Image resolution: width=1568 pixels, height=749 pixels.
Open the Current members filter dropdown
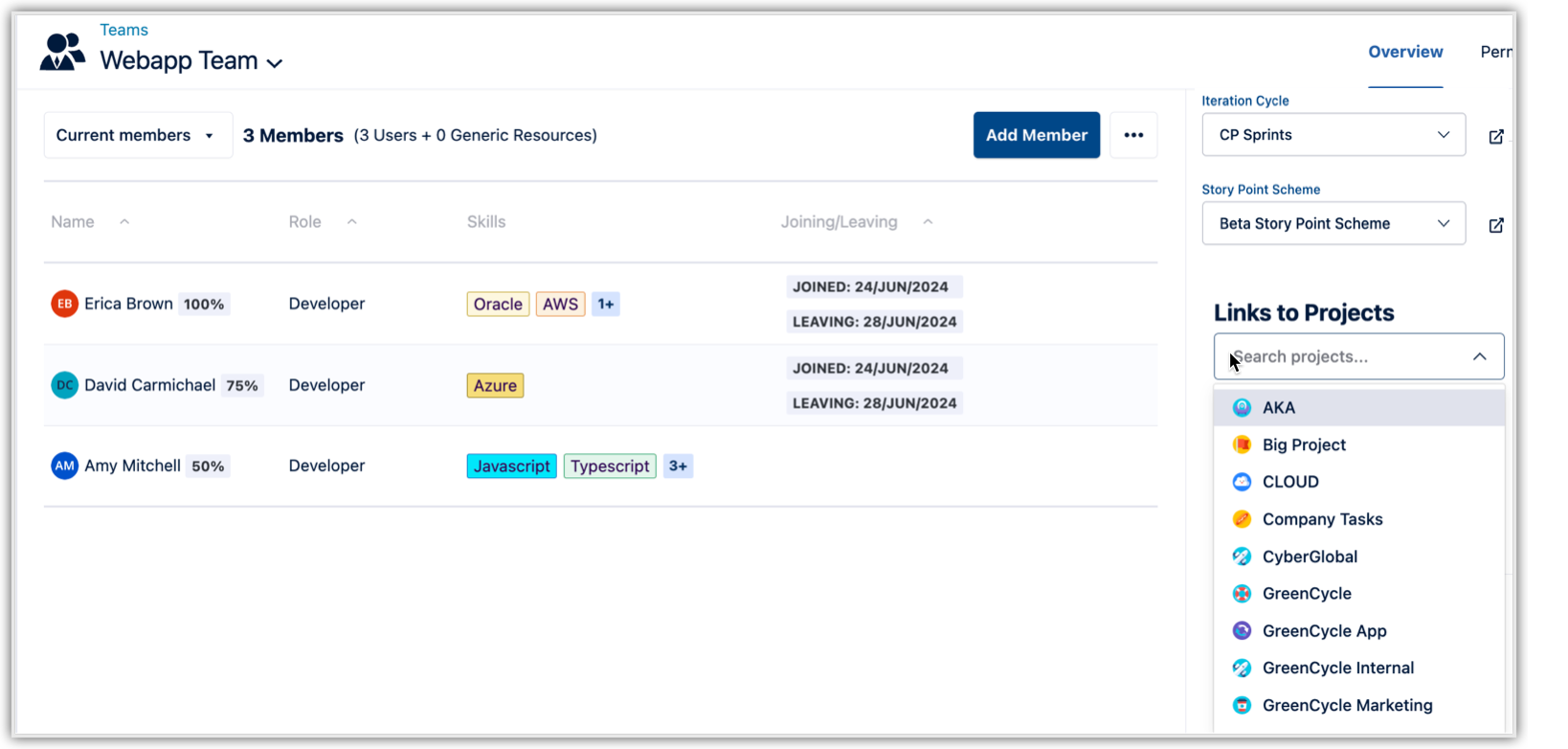click(x=138, y=135)
